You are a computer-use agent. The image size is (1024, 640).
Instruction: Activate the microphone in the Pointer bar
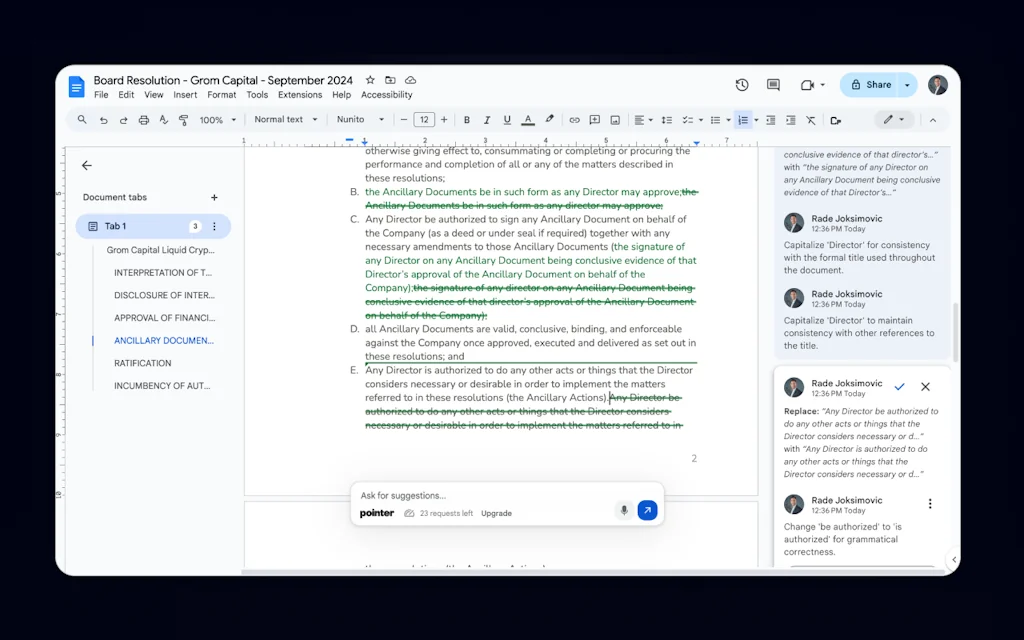point(624,510)
